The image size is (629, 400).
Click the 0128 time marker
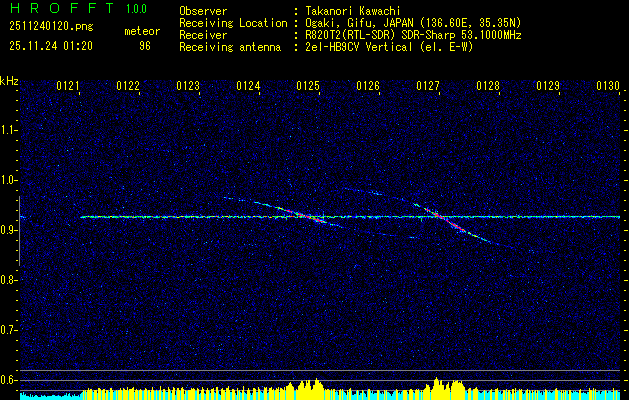(x=488, y=86)
